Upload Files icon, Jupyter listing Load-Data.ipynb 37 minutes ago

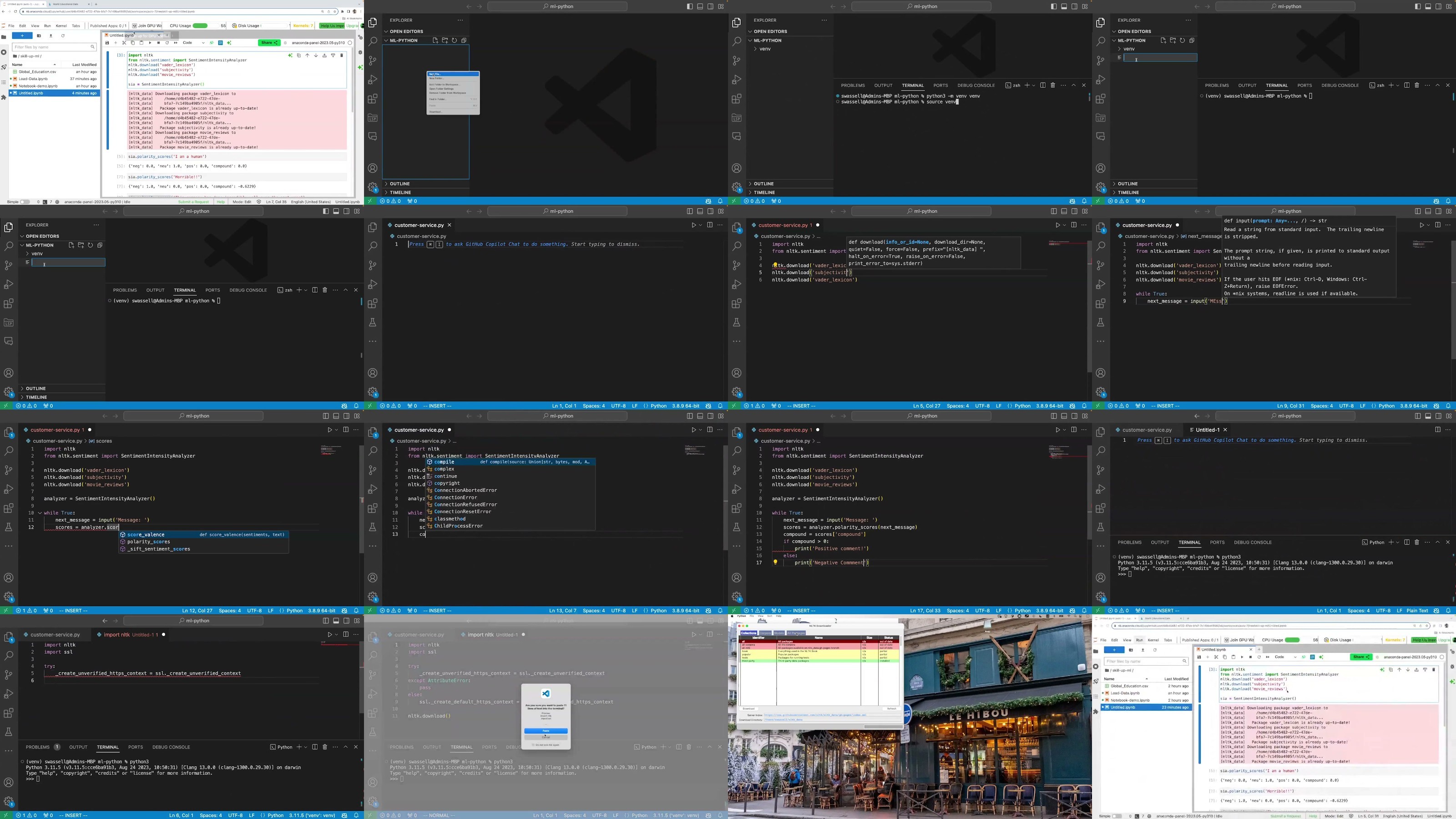pos(51,35)
